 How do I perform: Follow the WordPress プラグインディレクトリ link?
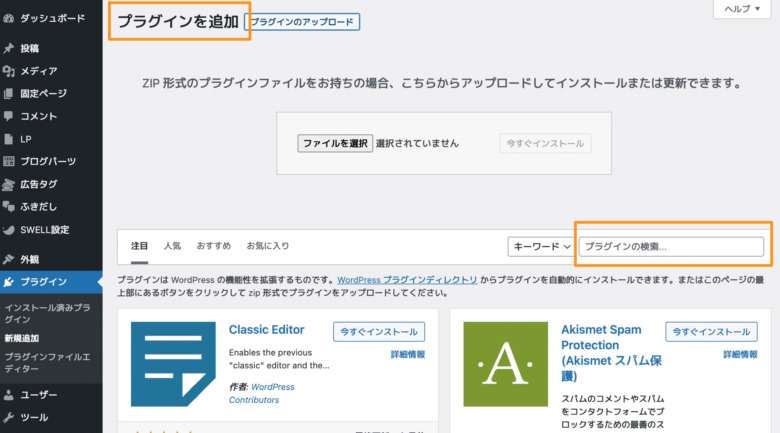[x=407, y=280]
